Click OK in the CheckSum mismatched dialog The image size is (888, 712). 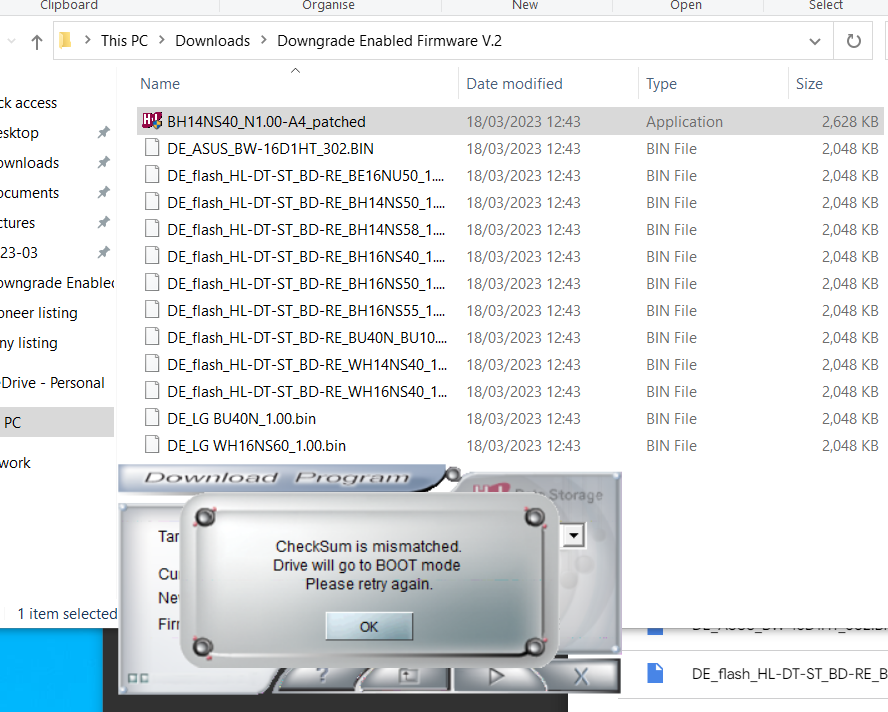coord(369,626)
